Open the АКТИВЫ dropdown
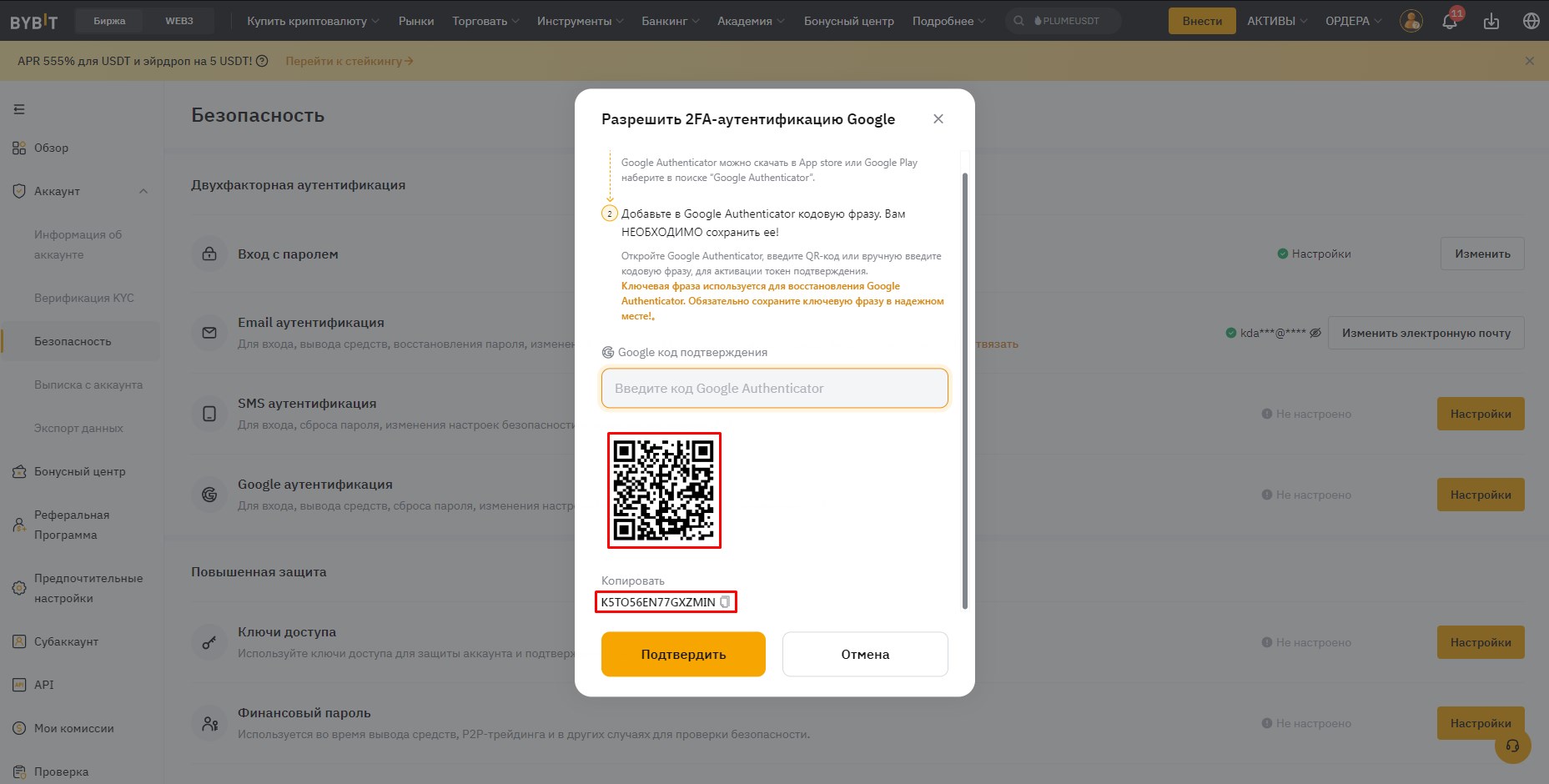The width and height of the screenshot is (1549, 784). (x=1277, y=21)
